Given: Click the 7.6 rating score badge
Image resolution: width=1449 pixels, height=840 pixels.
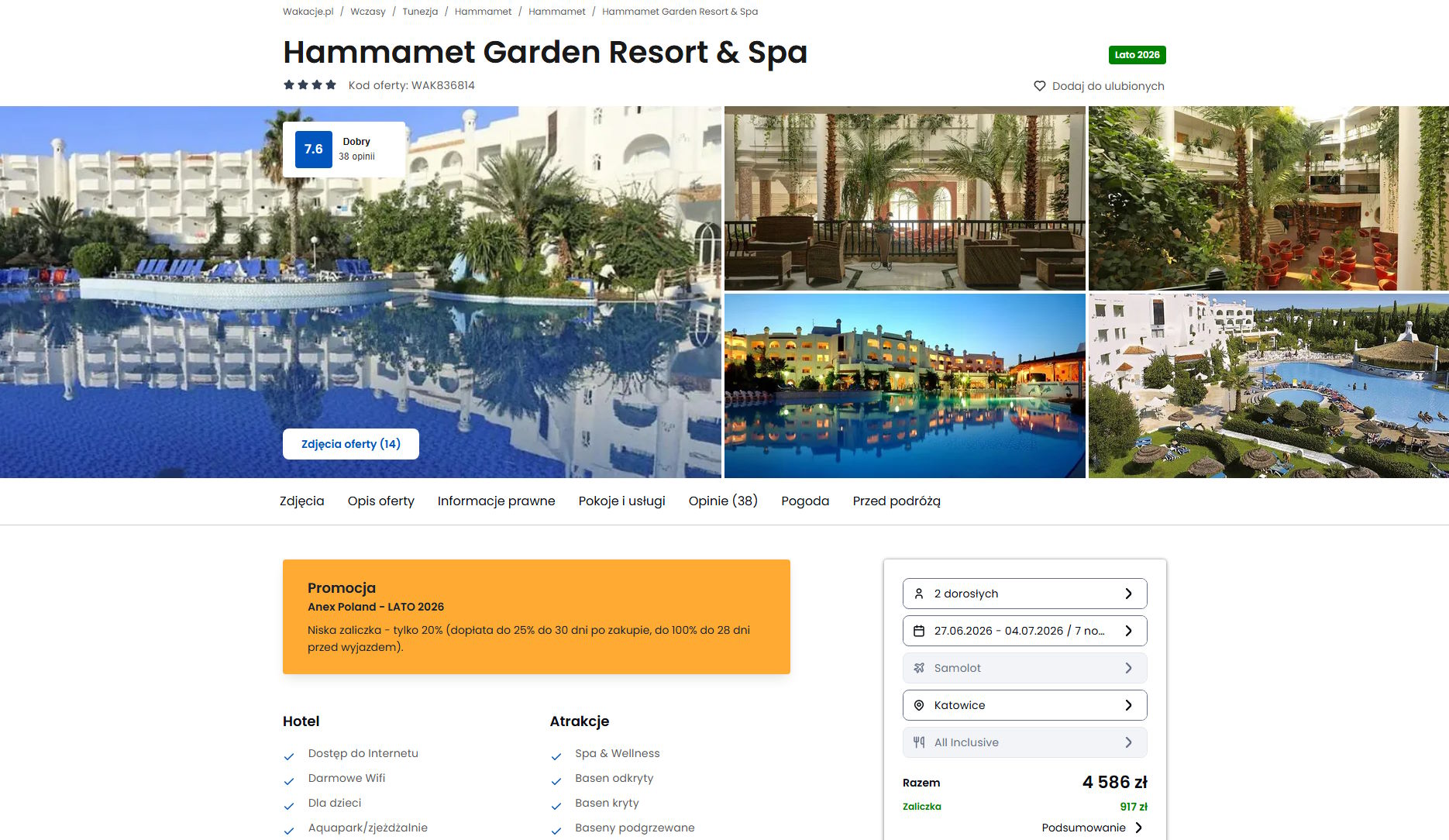Looking at the screenshot, I should click(314, 150).
